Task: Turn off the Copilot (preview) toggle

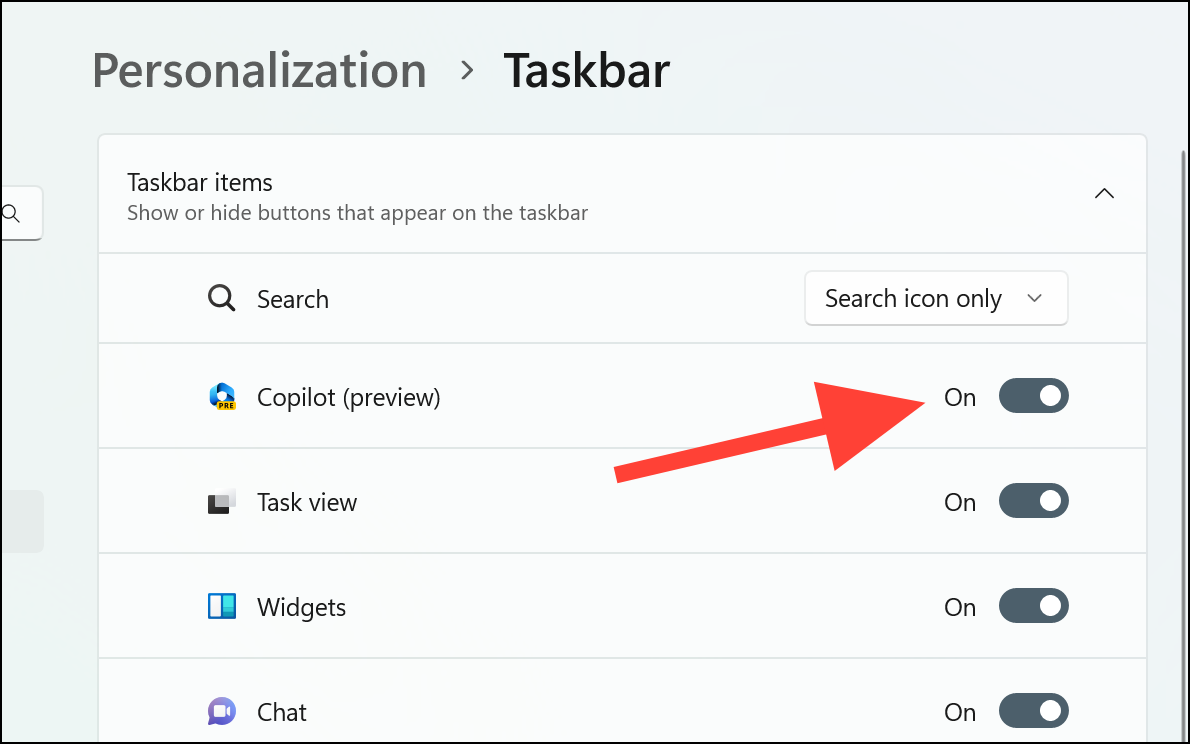Action: point(1033,396)
